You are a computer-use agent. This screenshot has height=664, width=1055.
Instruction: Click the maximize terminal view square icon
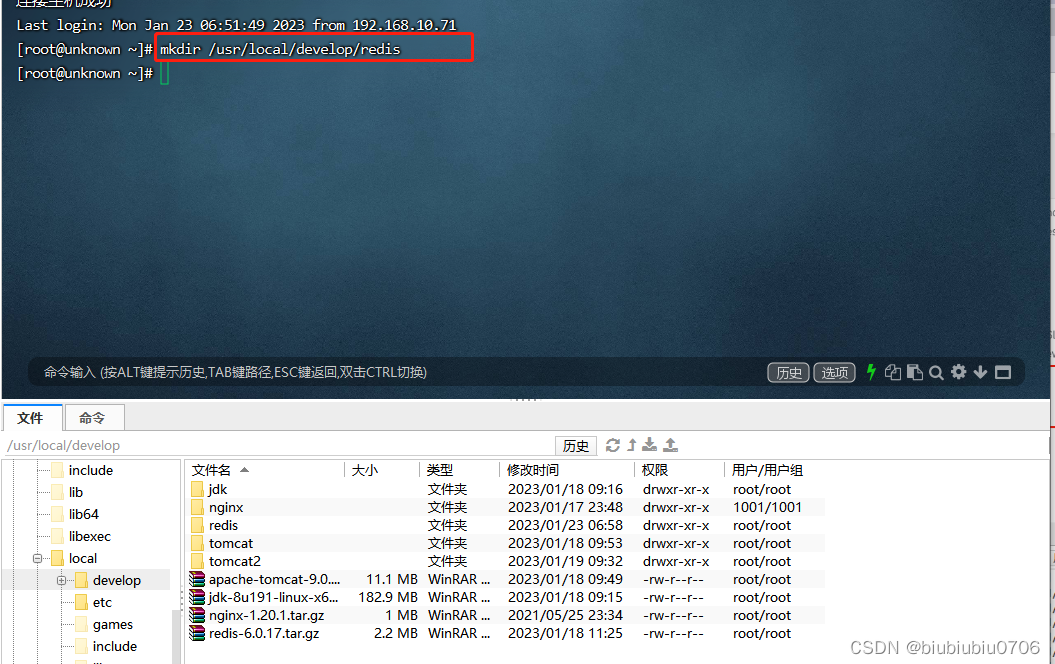1002,372
